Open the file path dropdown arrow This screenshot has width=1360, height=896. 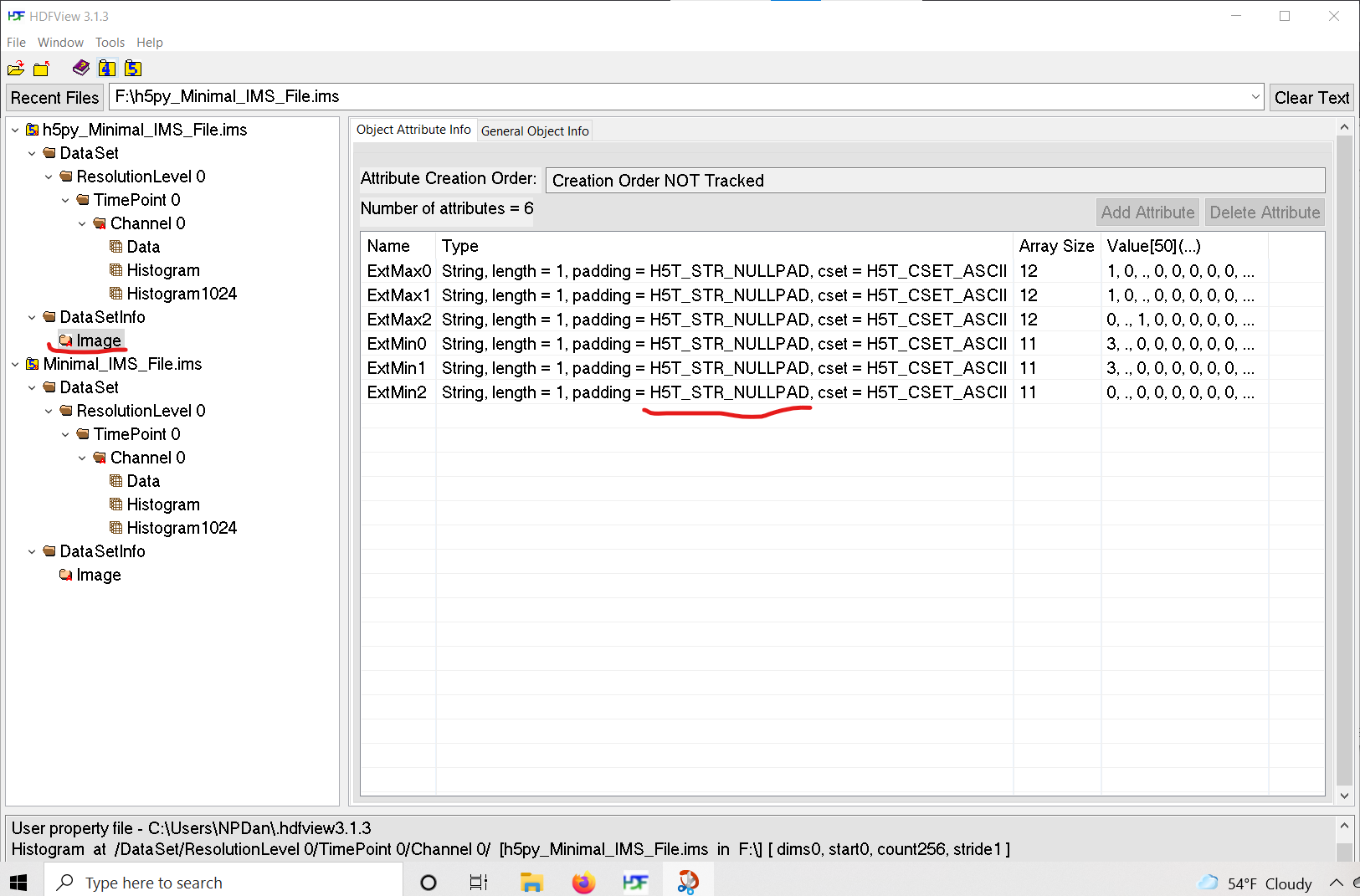1255,97
